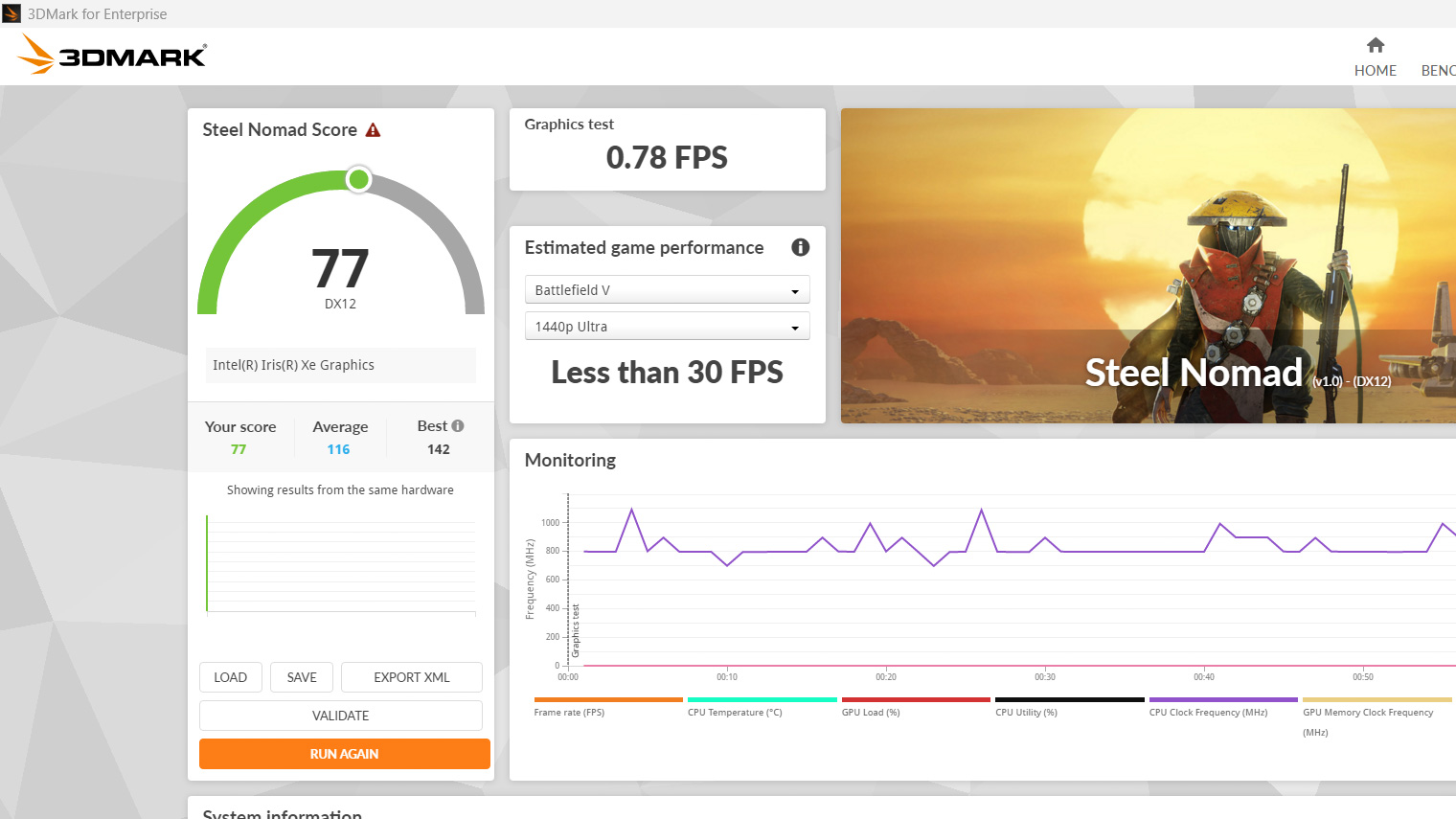1456x819 pixels.
Task: Click the CPU Clock Frequency (MHz) legend swatch
Action: 1223,700
